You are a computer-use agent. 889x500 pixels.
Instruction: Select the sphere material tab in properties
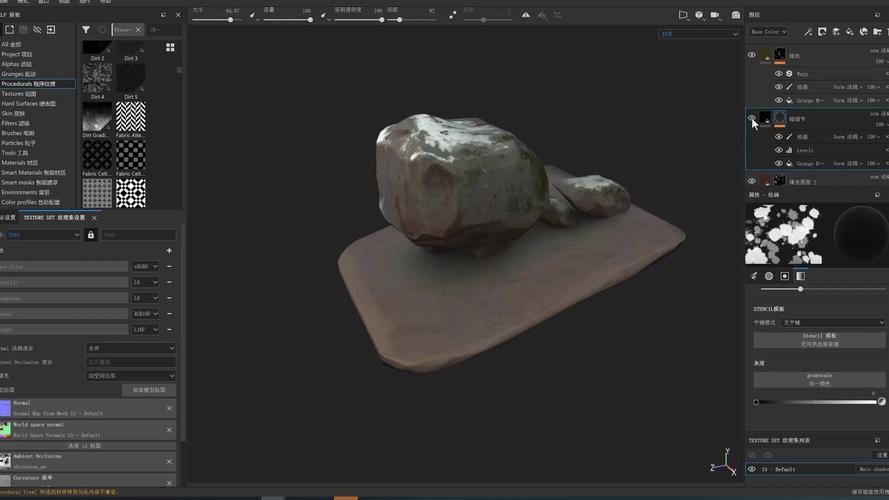pos(769,276)
